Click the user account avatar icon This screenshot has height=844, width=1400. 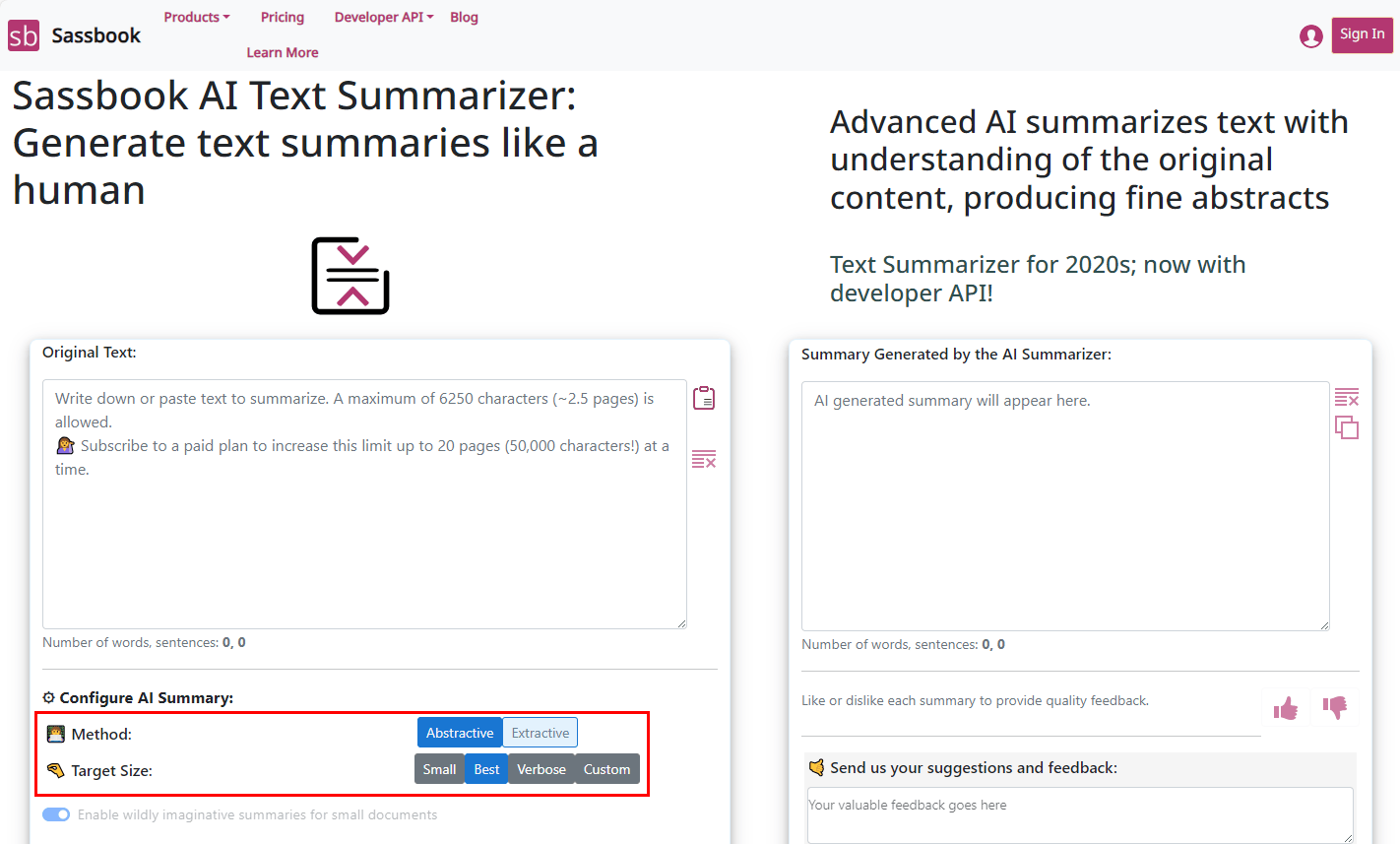pyautogui.click(x=1310, y=36)
